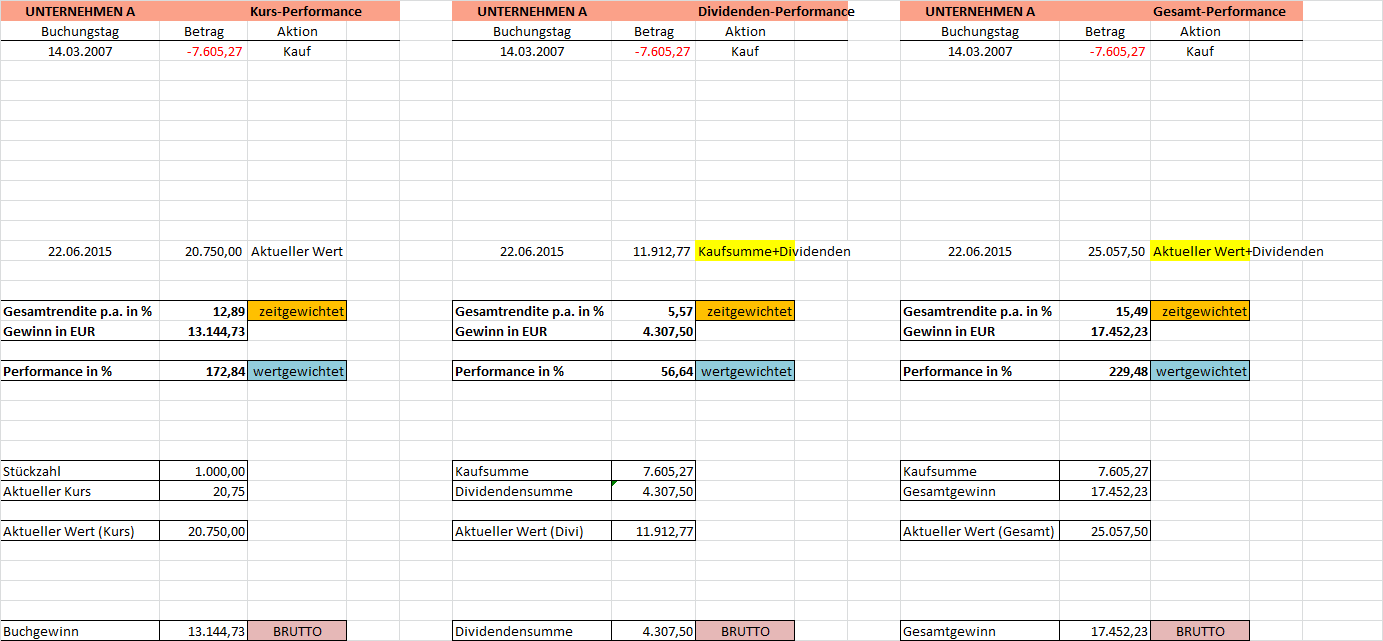Click the Aktueller Wert (Divi) label
Image resolution: width=1383 pixels, height=641 pixels.
point(532,531)
